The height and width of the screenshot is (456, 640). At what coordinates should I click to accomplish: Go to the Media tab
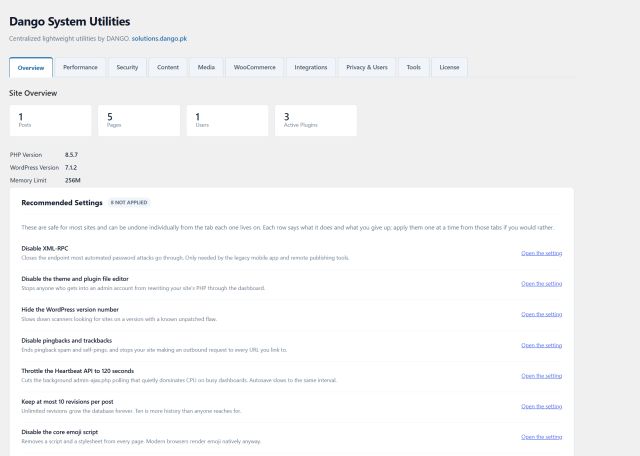coord(206,67)
